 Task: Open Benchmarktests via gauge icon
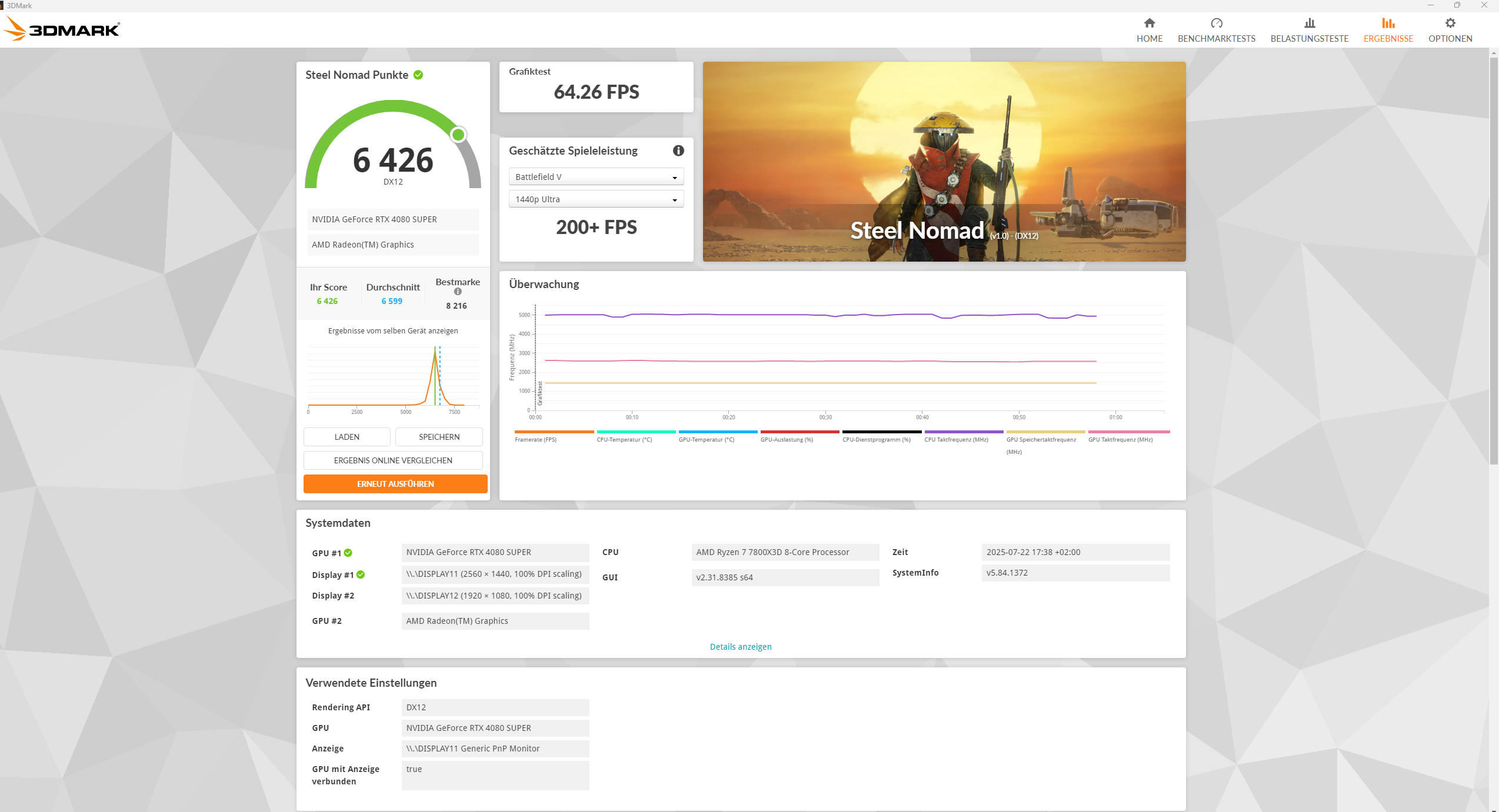point(1216,23)
